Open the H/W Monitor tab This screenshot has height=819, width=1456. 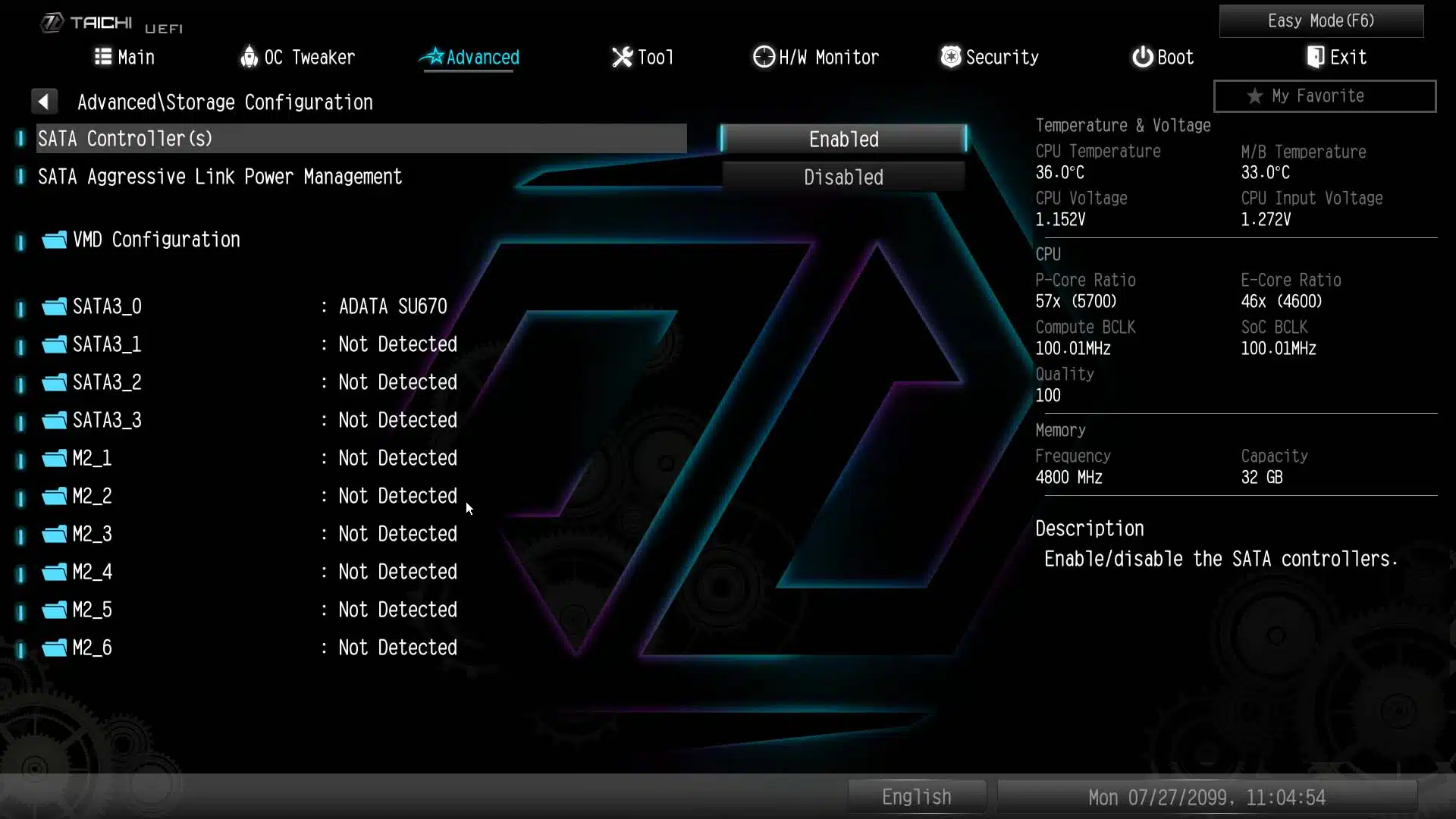816,58
